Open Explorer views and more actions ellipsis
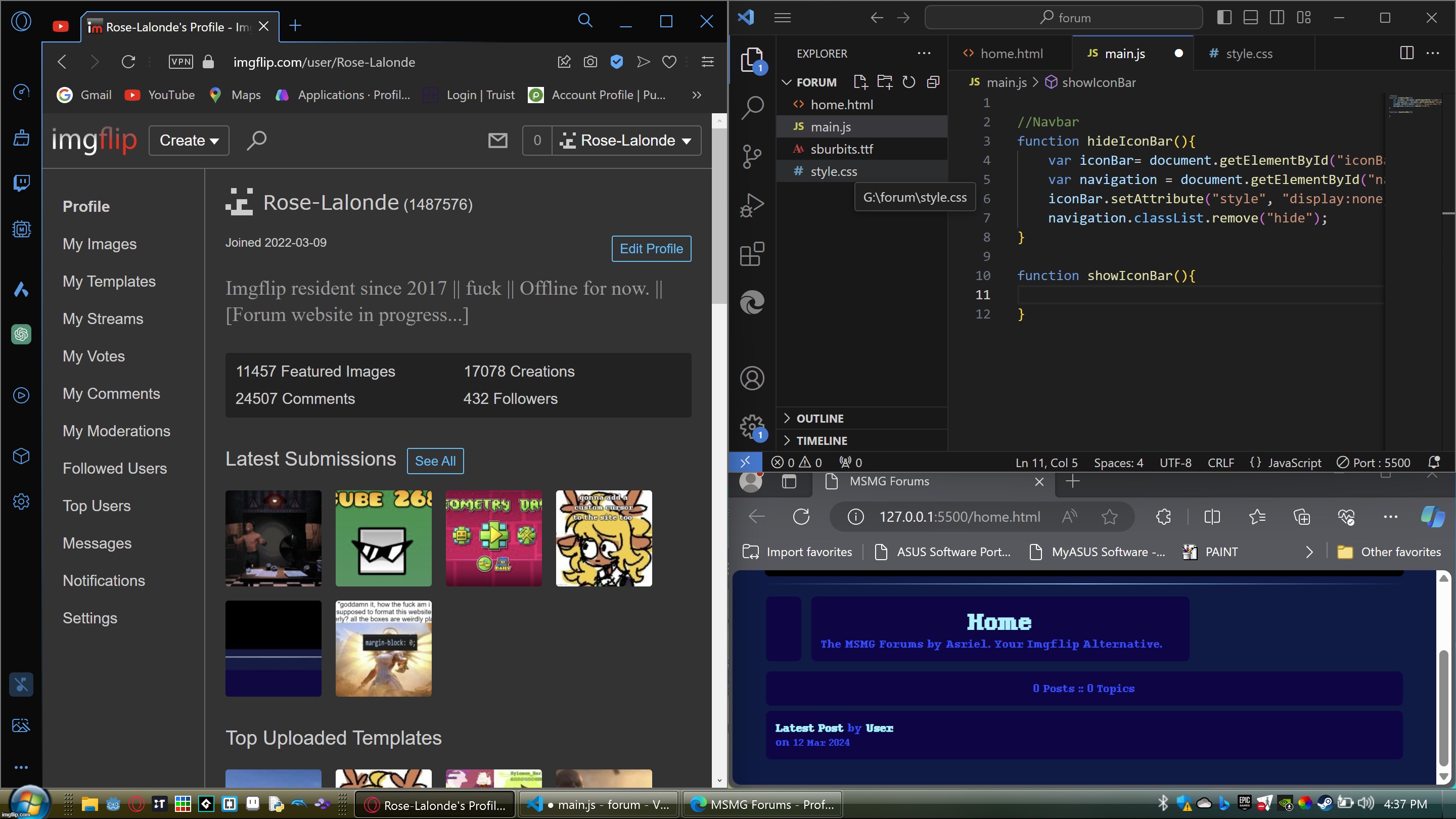 click(x=924, y=53)
